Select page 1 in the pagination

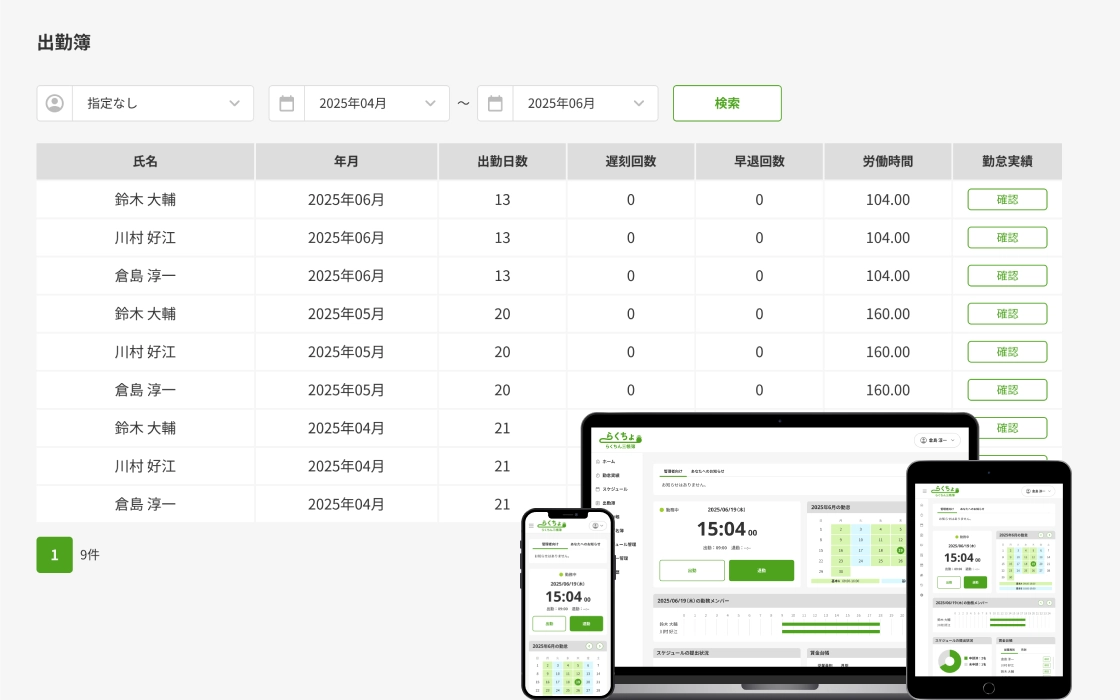point(54,555)
